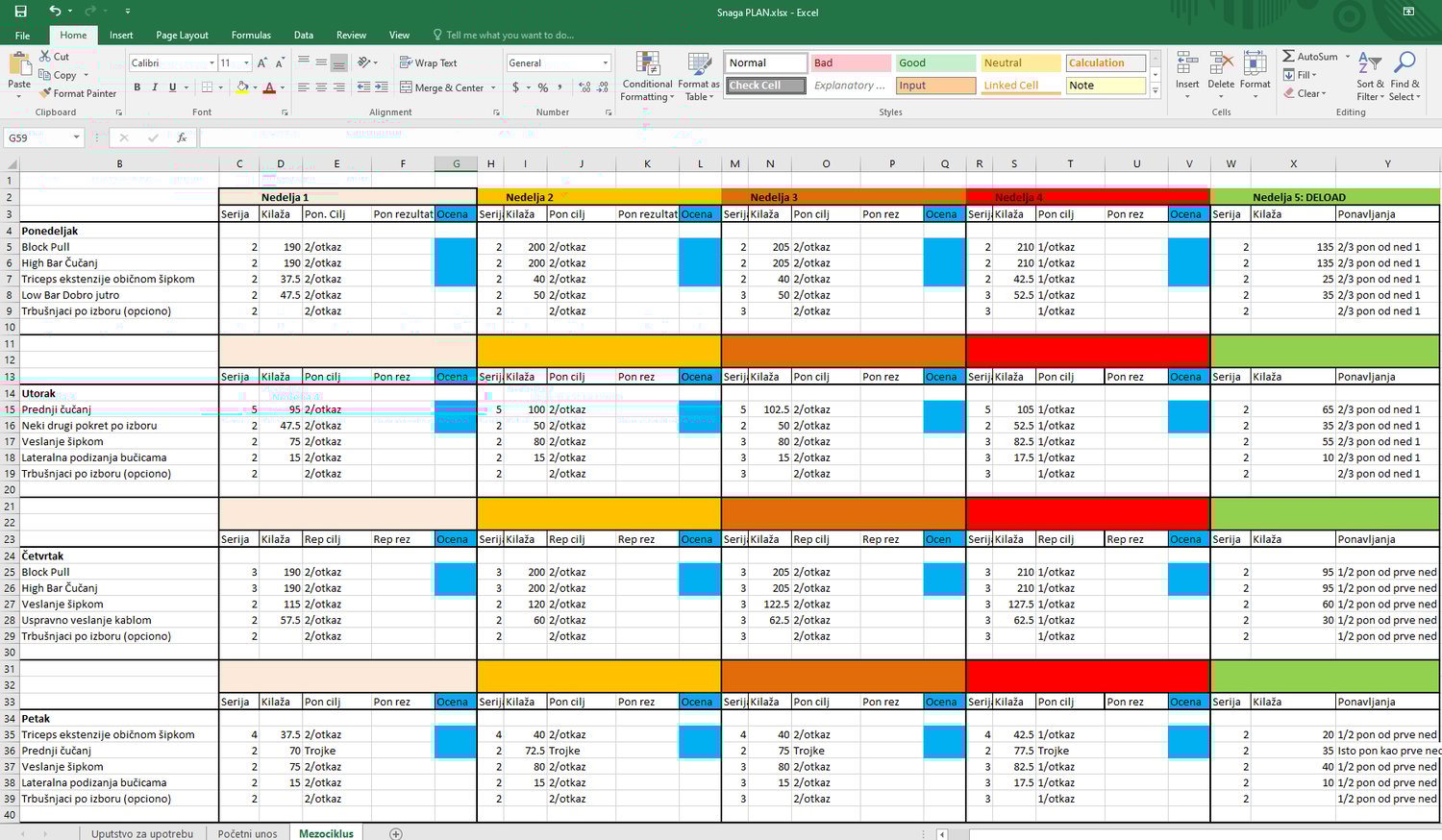
Task: Apply the Fill Color paint bucket
Action: point(242,87)
